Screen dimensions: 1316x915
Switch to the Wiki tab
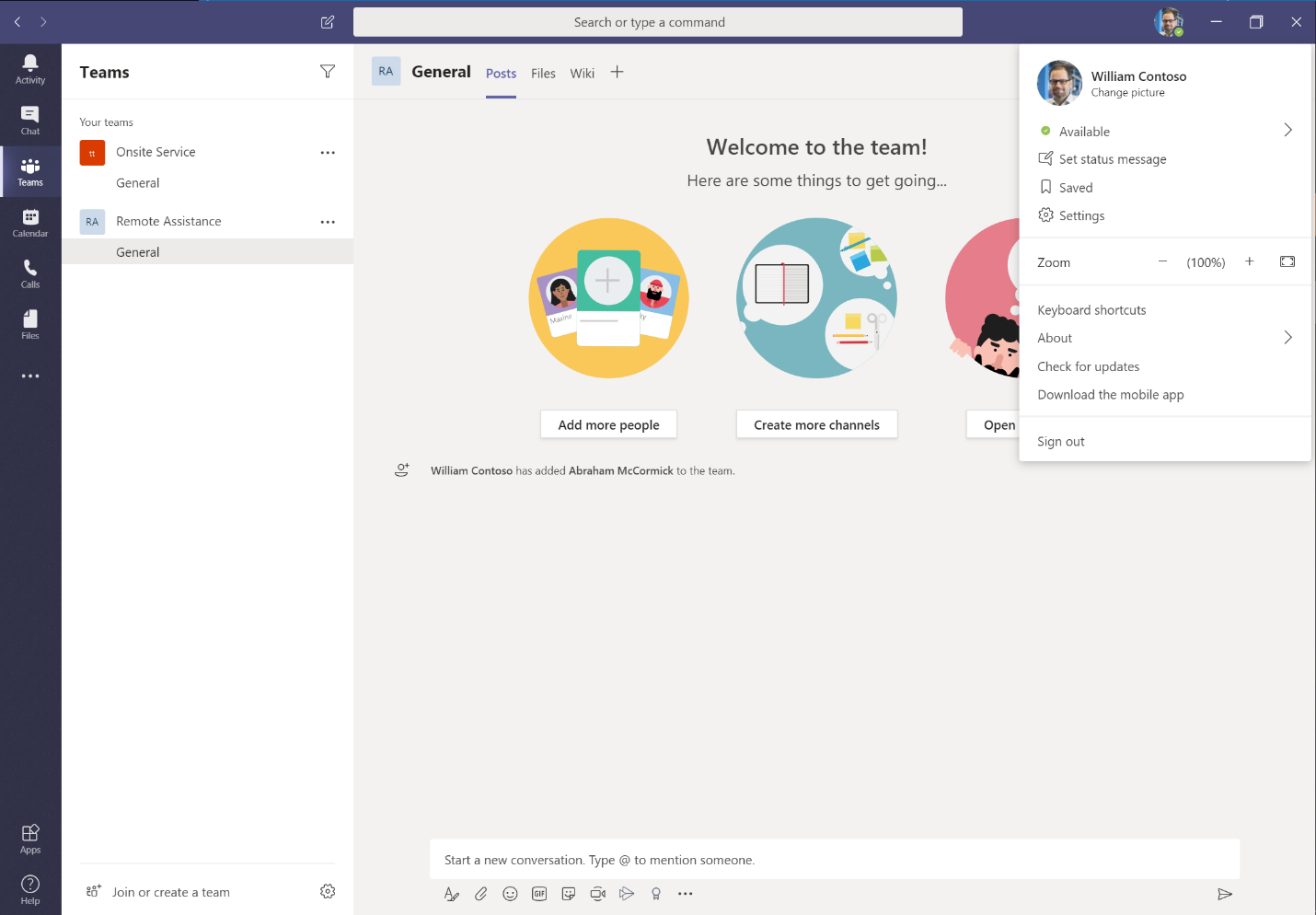(x=582, y=74)
